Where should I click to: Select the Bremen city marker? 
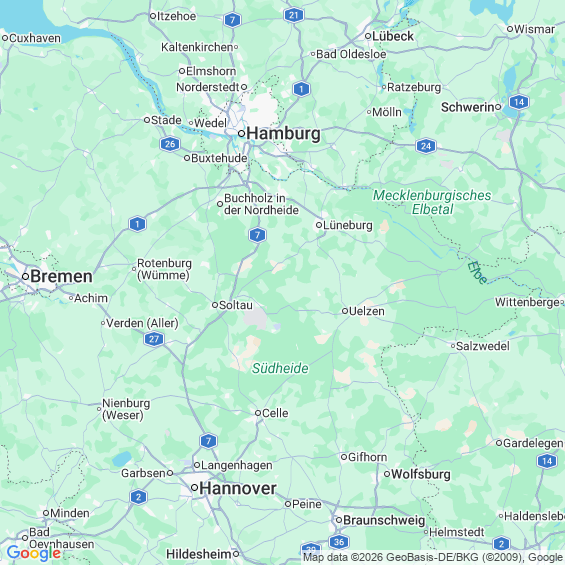pos(25,277)
